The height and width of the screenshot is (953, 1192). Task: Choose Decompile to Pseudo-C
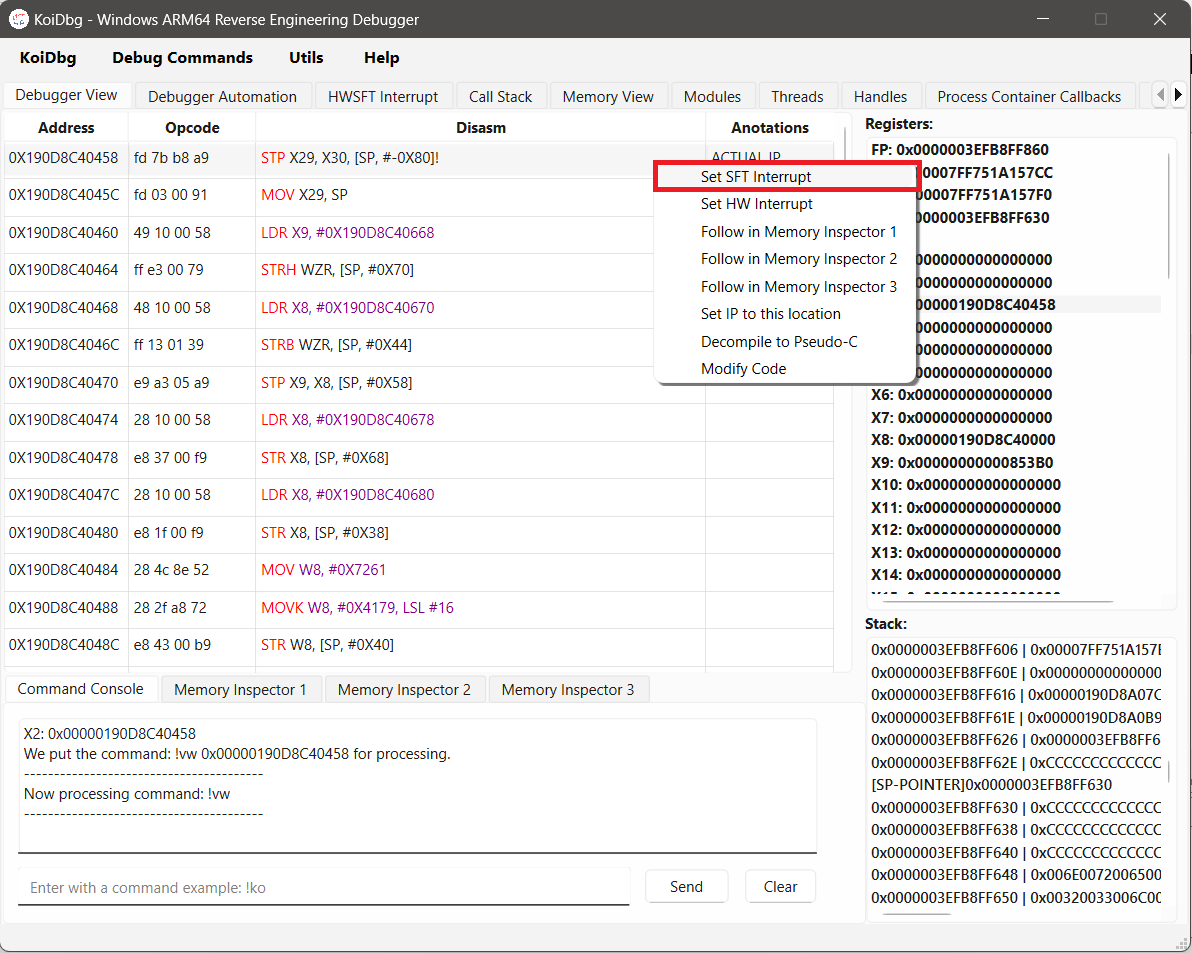(x=785, y=341)
